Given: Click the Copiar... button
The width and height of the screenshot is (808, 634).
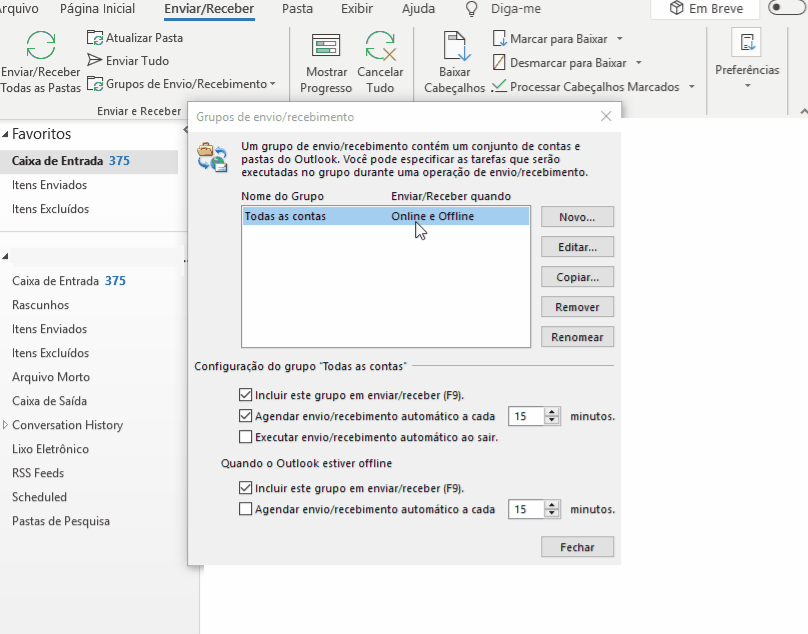Looking at the screenshot, I should (577, 277).
